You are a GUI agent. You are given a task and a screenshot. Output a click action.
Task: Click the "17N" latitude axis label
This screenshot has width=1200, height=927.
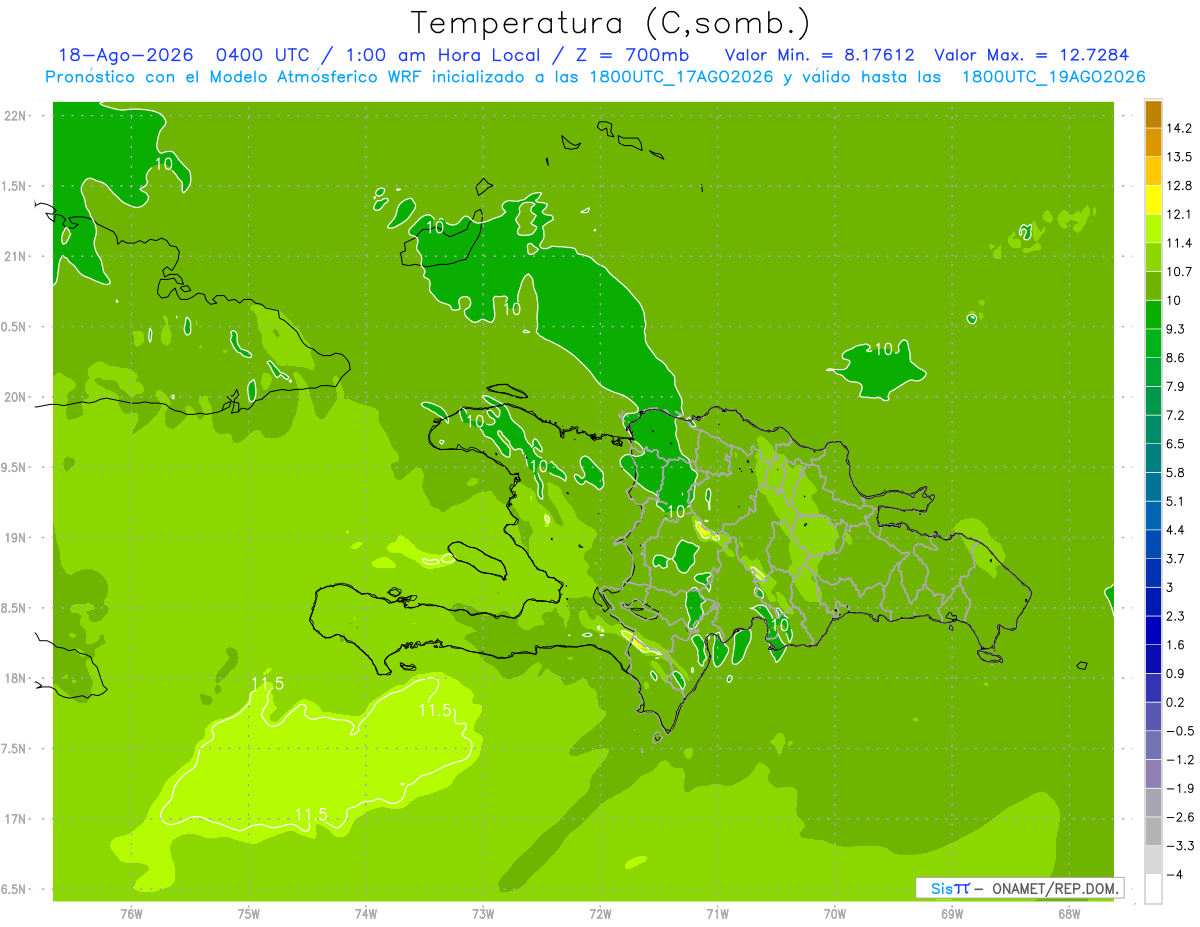(15, 819)
